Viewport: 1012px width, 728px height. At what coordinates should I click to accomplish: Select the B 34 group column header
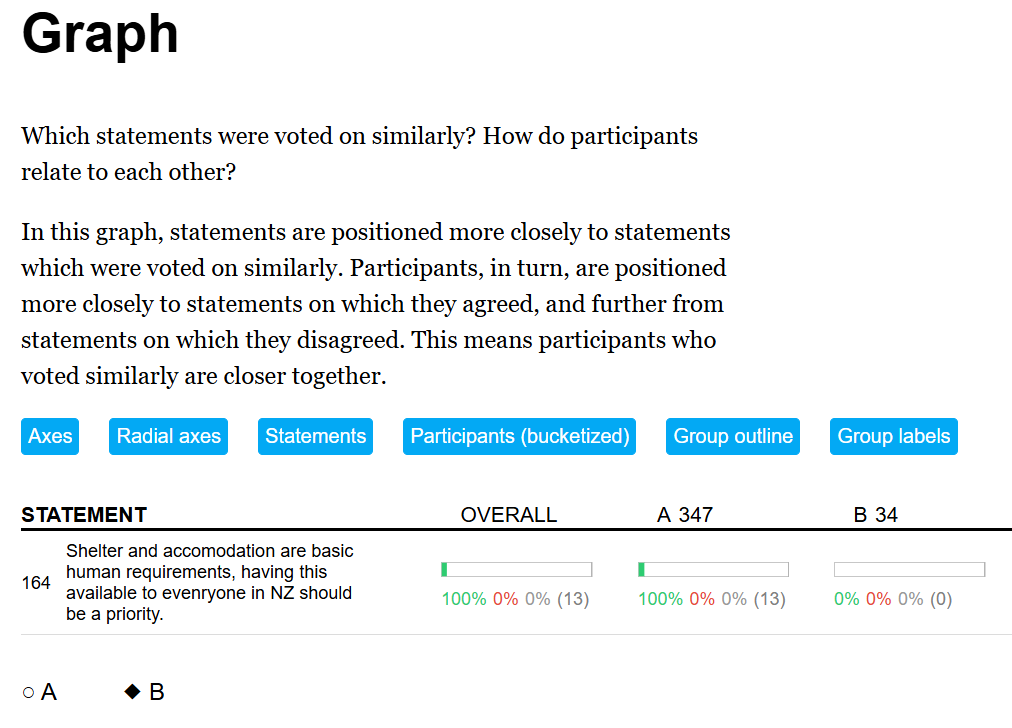[875, 515]
